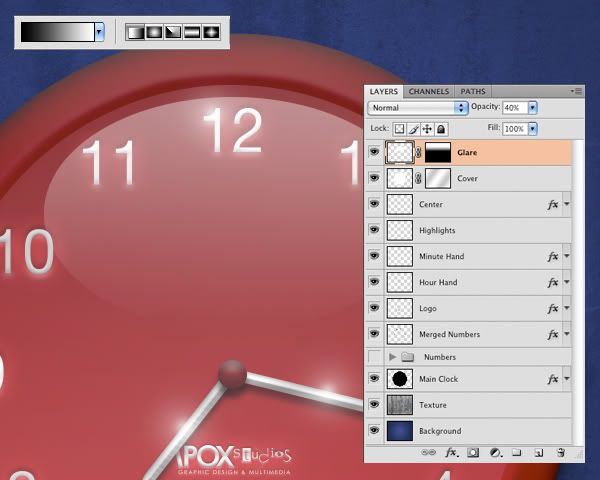Click the Lock all padlock icon
This screenshot has height=480, width=600.
(x=441, y=129)
